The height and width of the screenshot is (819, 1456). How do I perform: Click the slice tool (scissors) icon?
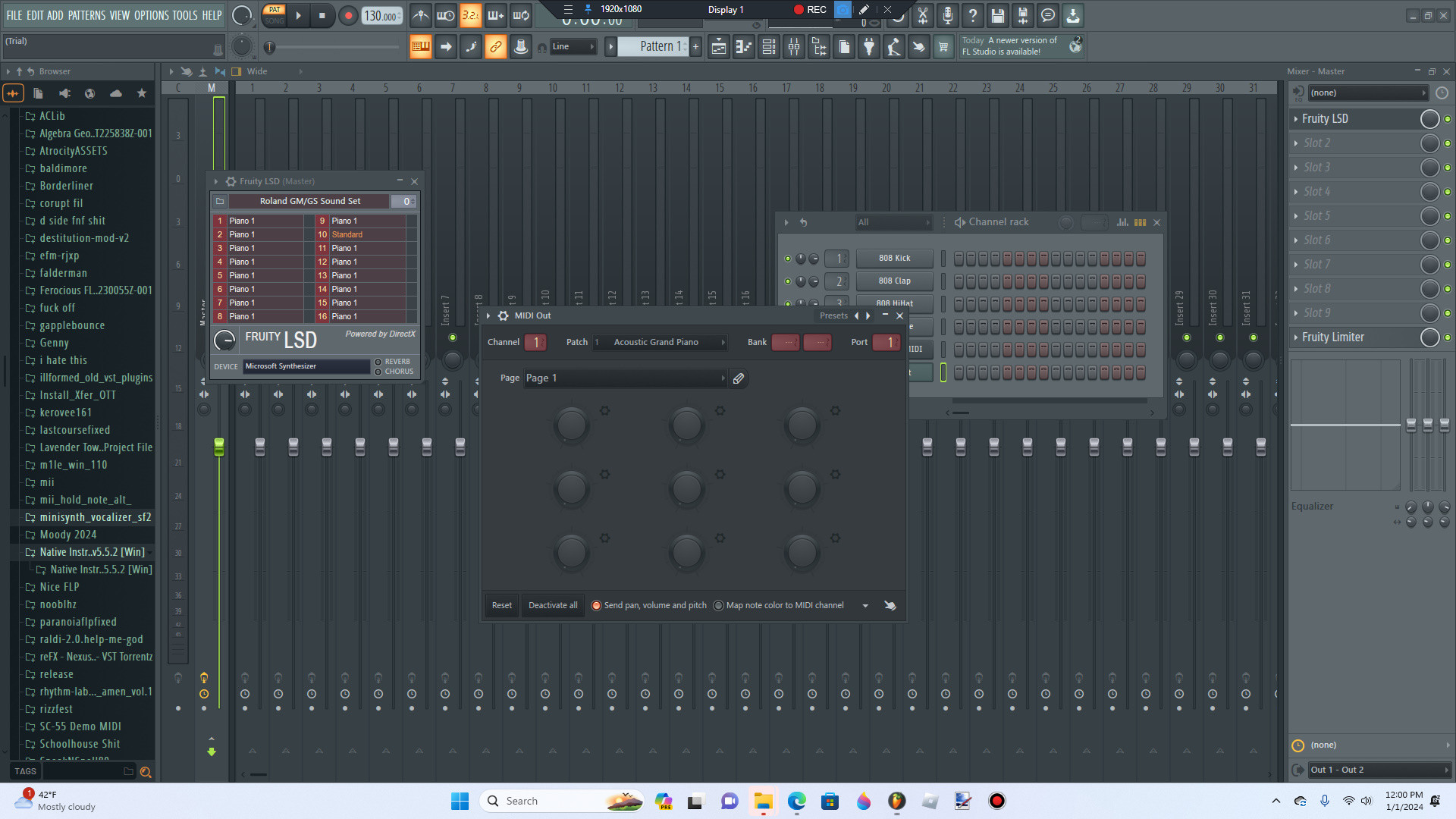tap(922, 15)
